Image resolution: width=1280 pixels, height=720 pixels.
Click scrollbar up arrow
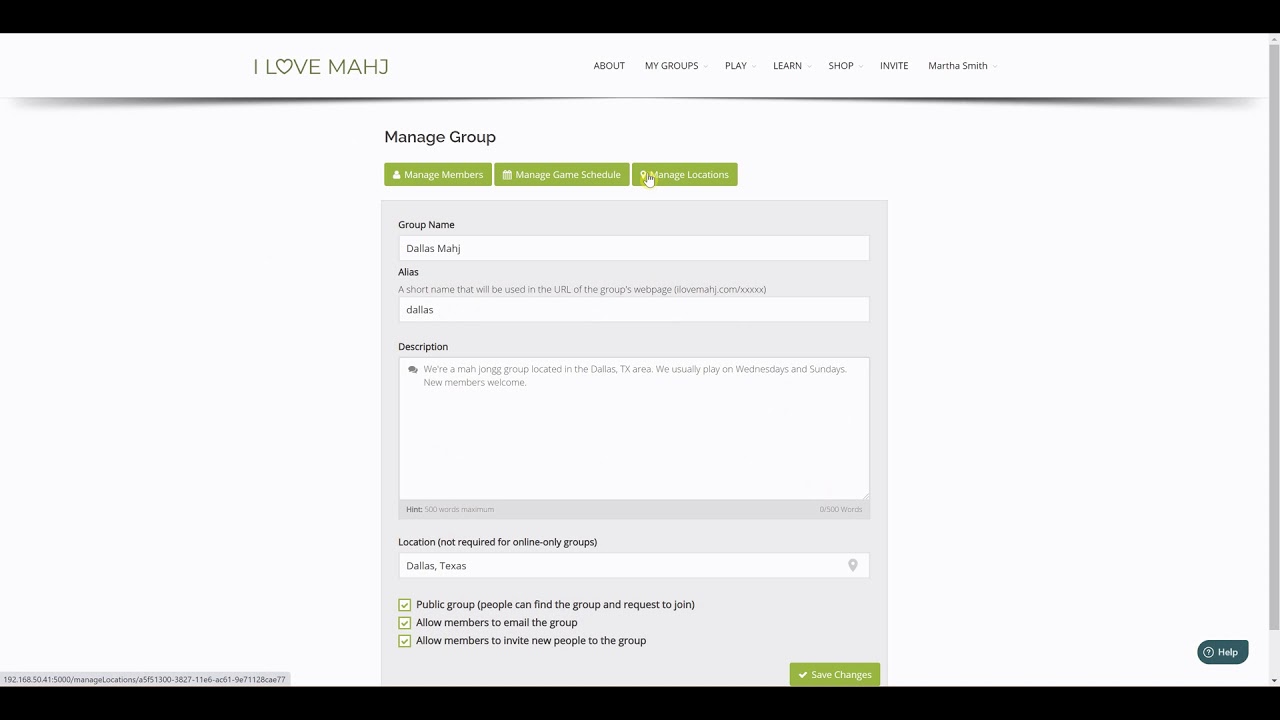1273,39
